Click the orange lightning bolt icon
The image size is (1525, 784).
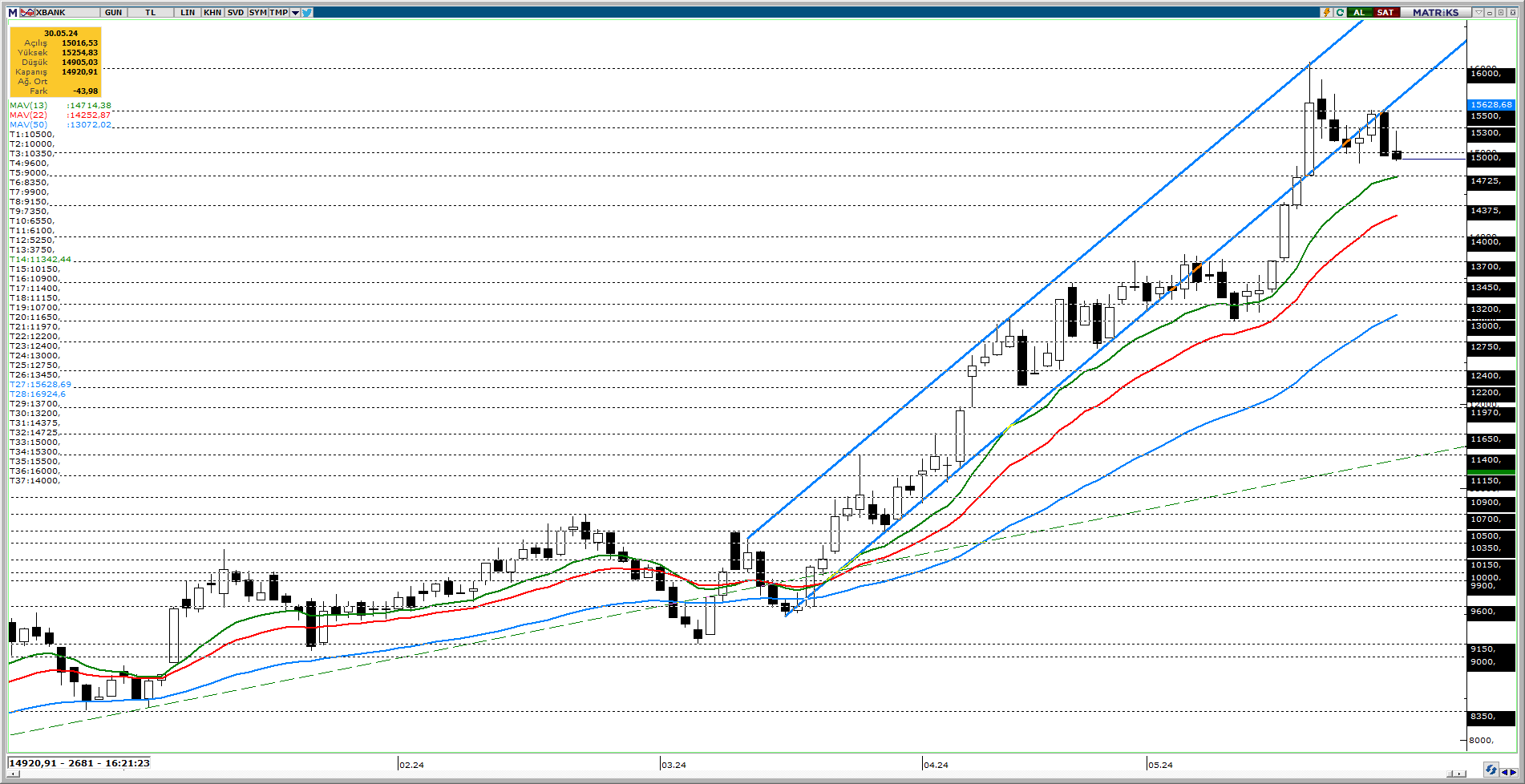tap(1327, 12)
